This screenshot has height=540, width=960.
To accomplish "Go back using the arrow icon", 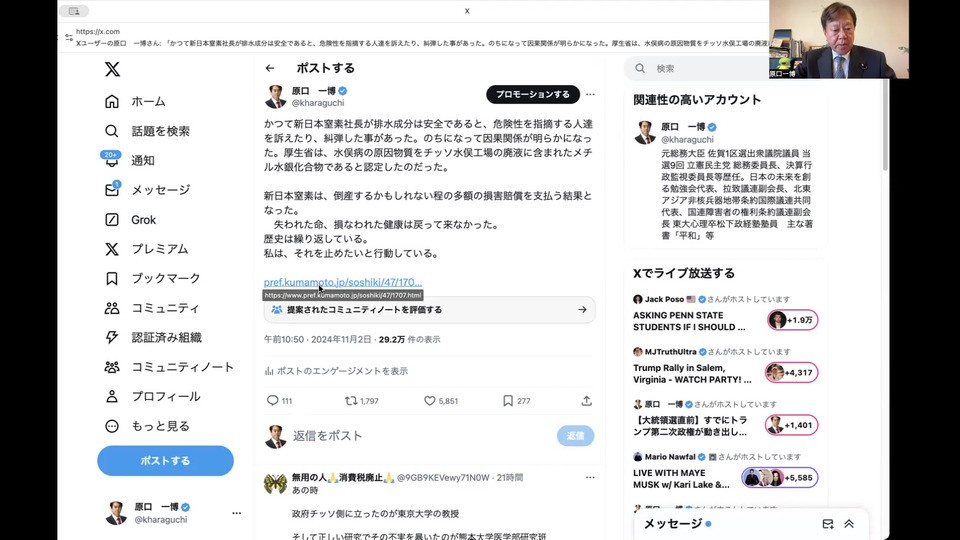I will [x=270, y=68].
